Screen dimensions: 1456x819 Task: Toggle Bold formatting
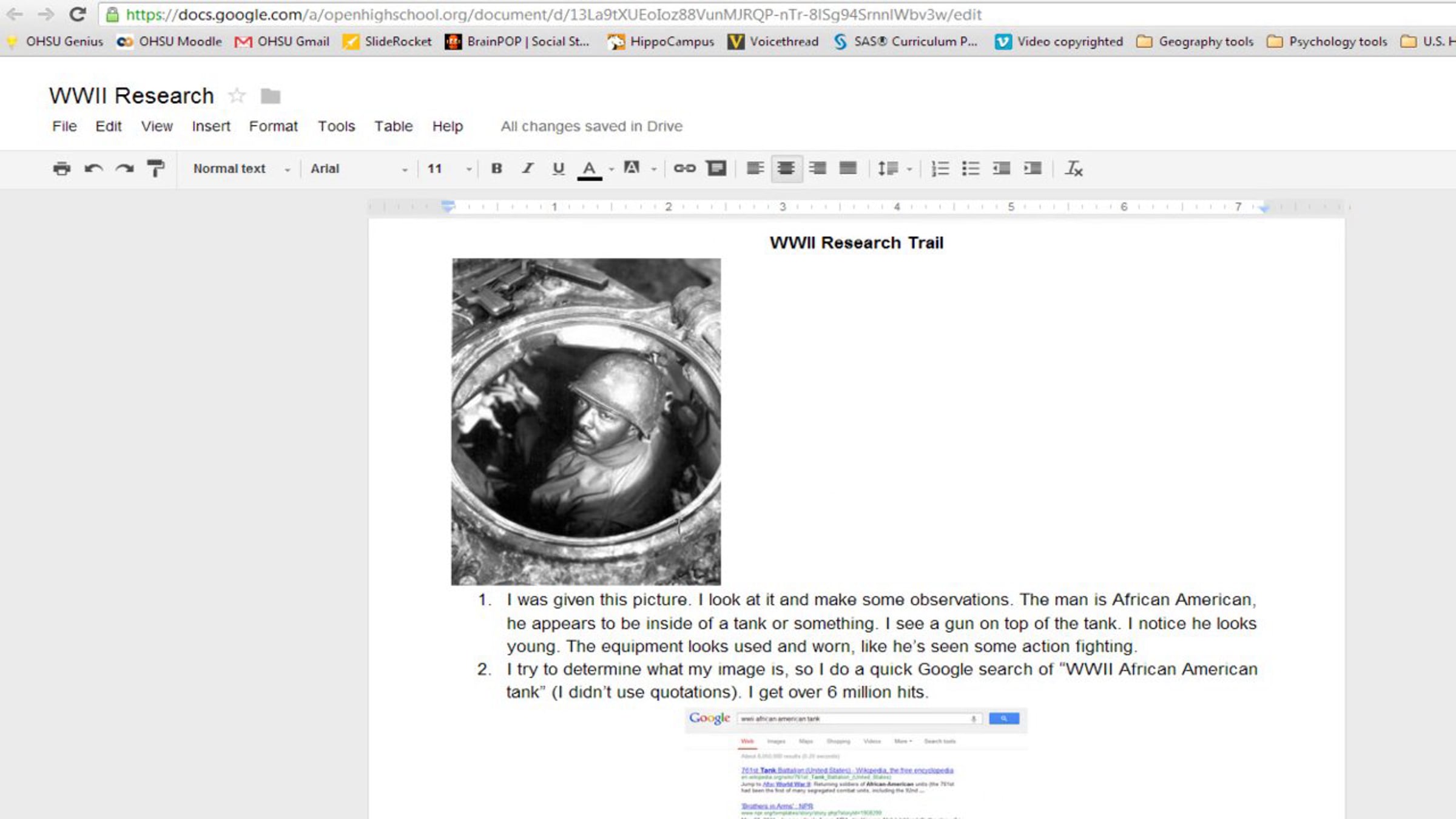tap(496, 169)
